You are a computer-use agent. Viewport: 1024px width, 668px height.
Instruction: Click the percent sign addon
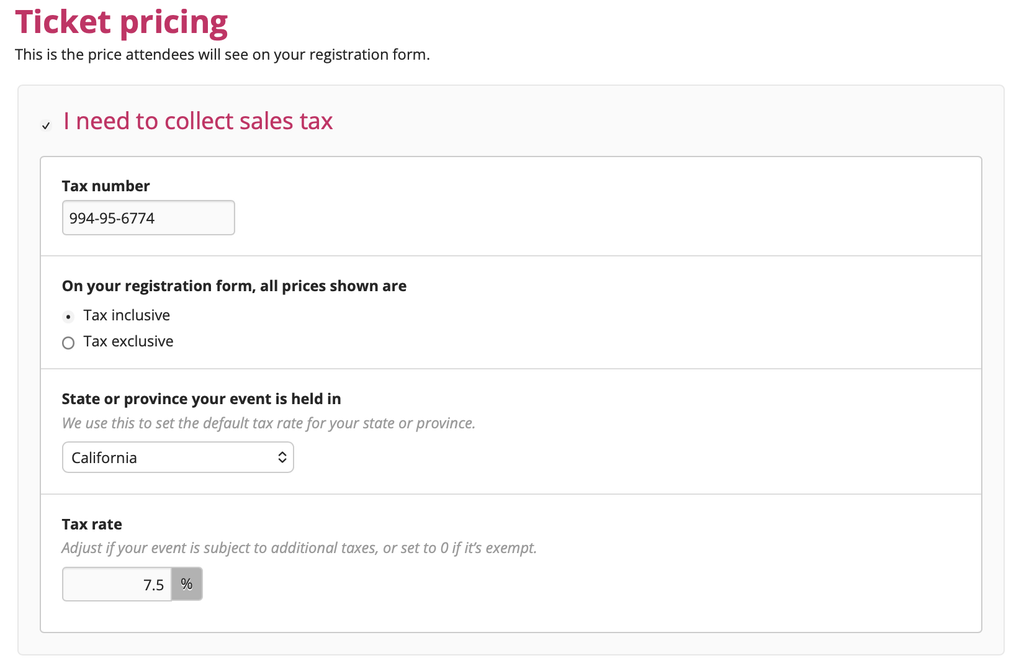point(187,584)
